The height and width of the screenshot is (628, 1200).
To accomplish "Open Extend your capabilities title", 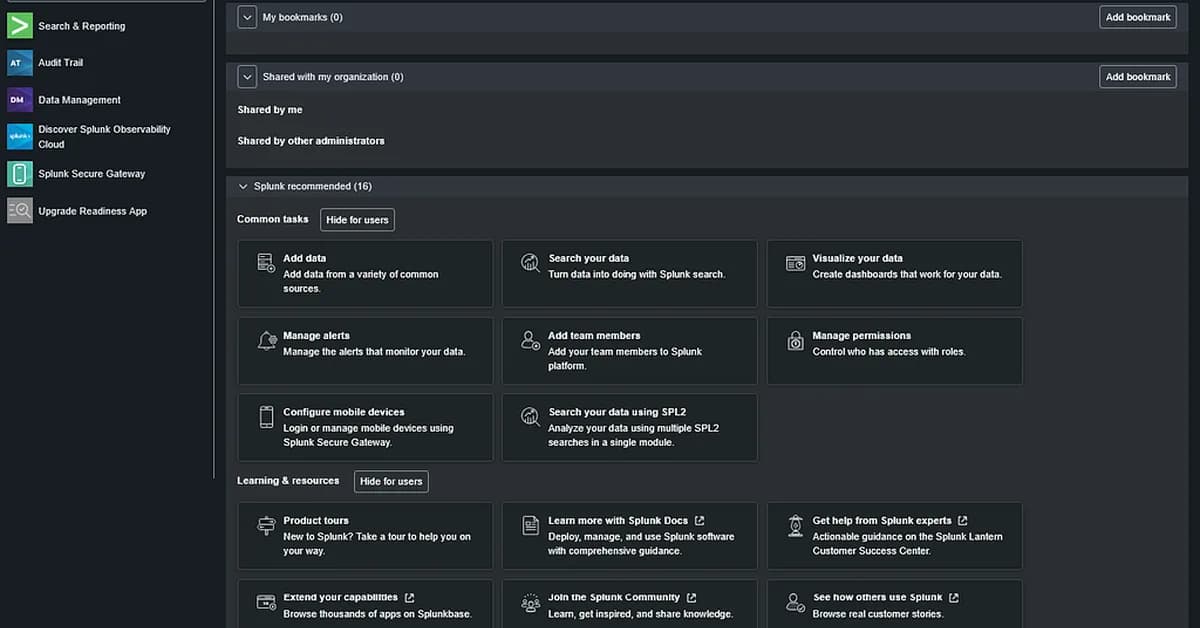I will [341, 598].
